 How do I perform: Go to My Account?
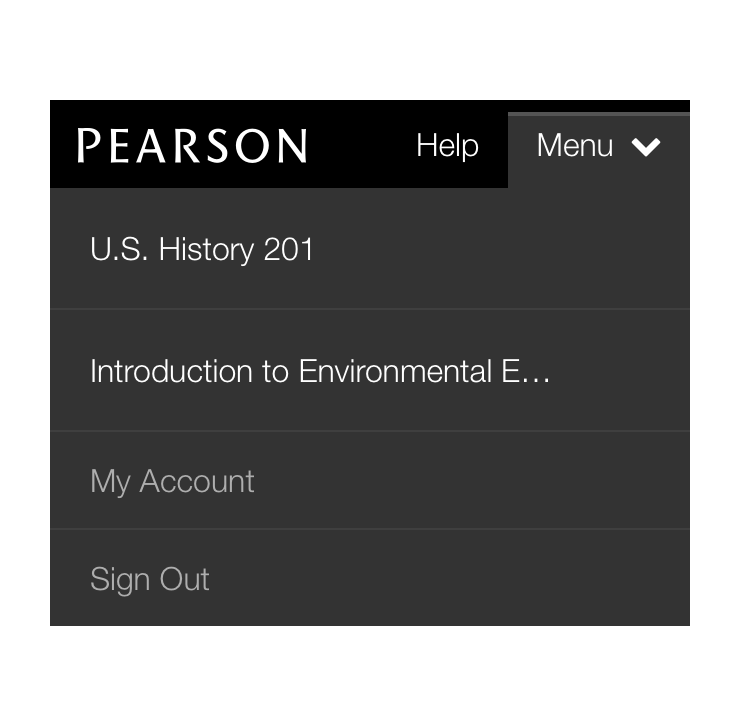[x=172, y=481]
